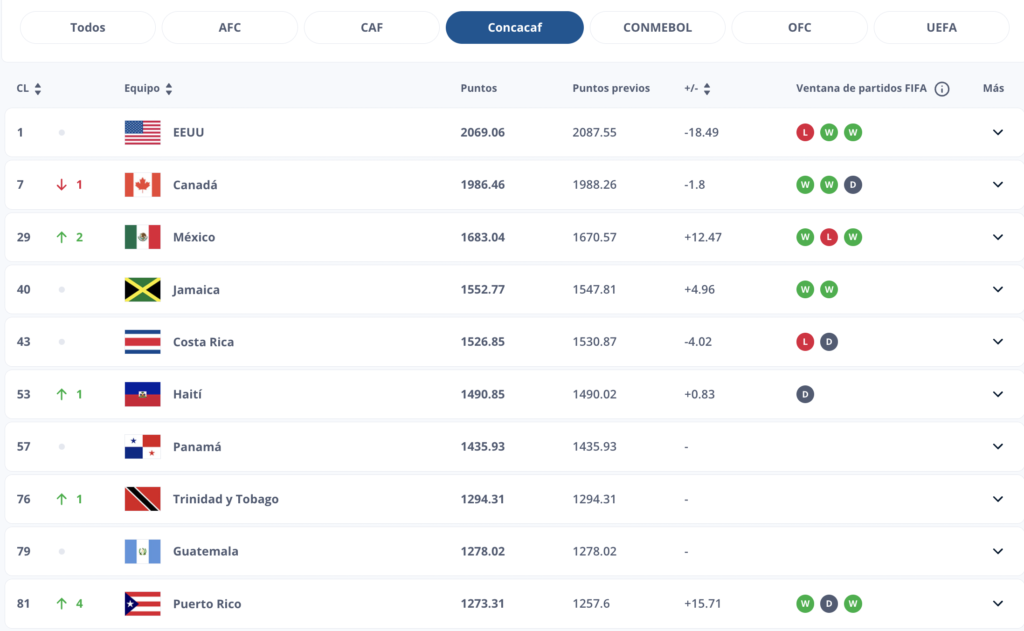
Task: Click the 1683.04 points value
Action: (483, 237)
